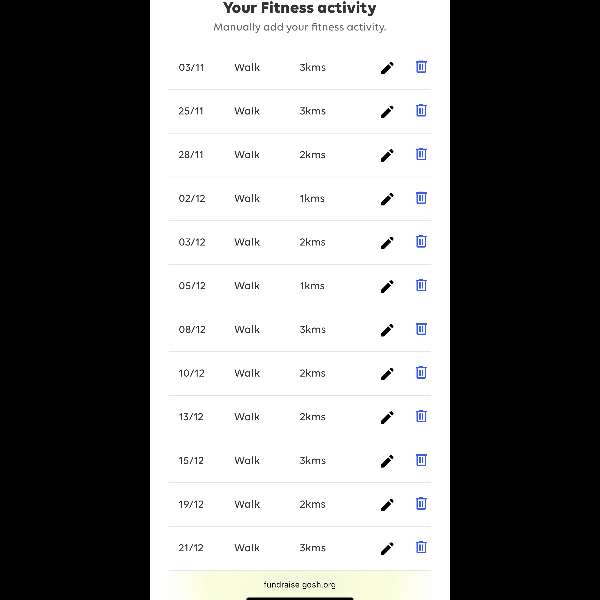600x600 pixels.
Task: Delete the 21/12 walk activity
Action: (421, 547)
